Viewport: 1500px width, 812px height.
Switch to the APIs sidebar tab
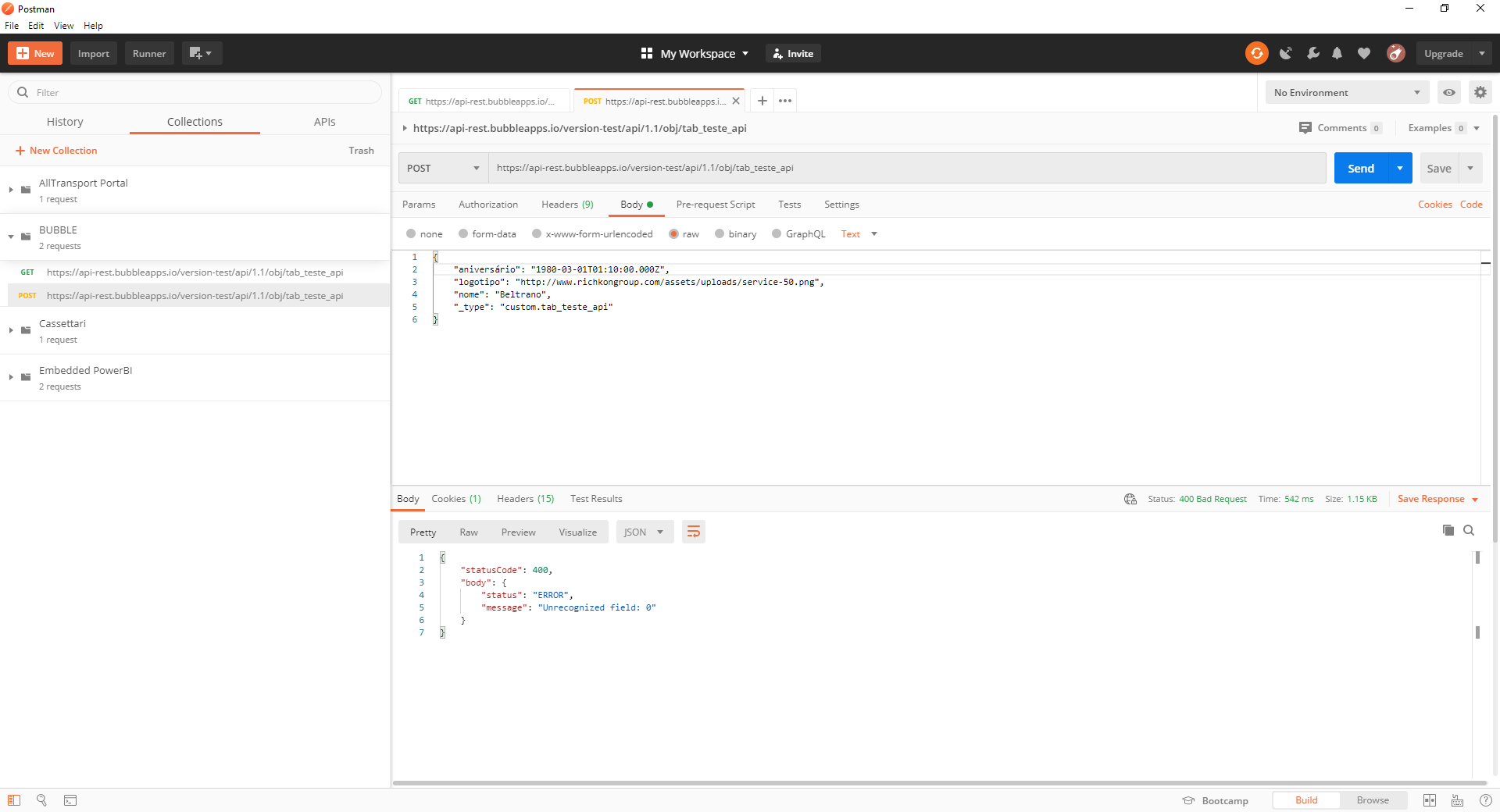(x=325, y=122)
